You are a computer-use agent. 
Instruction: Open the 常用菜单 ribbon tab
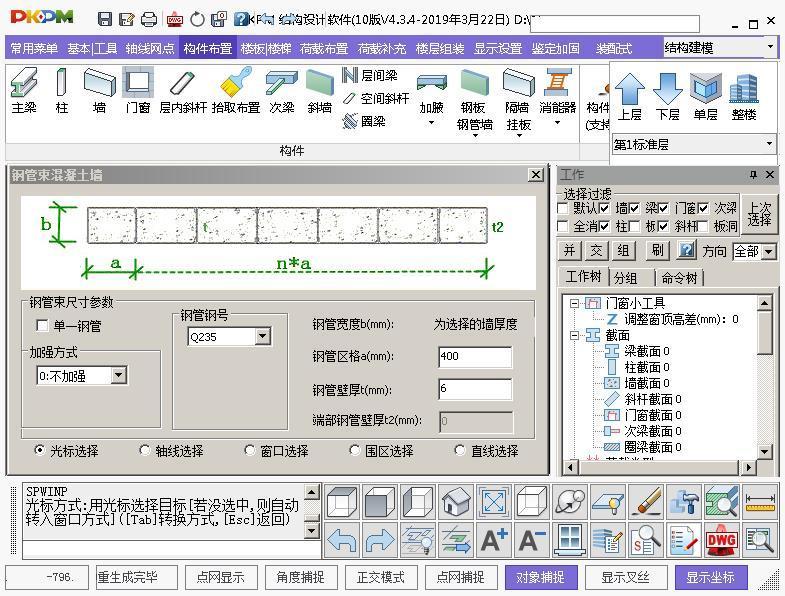[34, 49]
